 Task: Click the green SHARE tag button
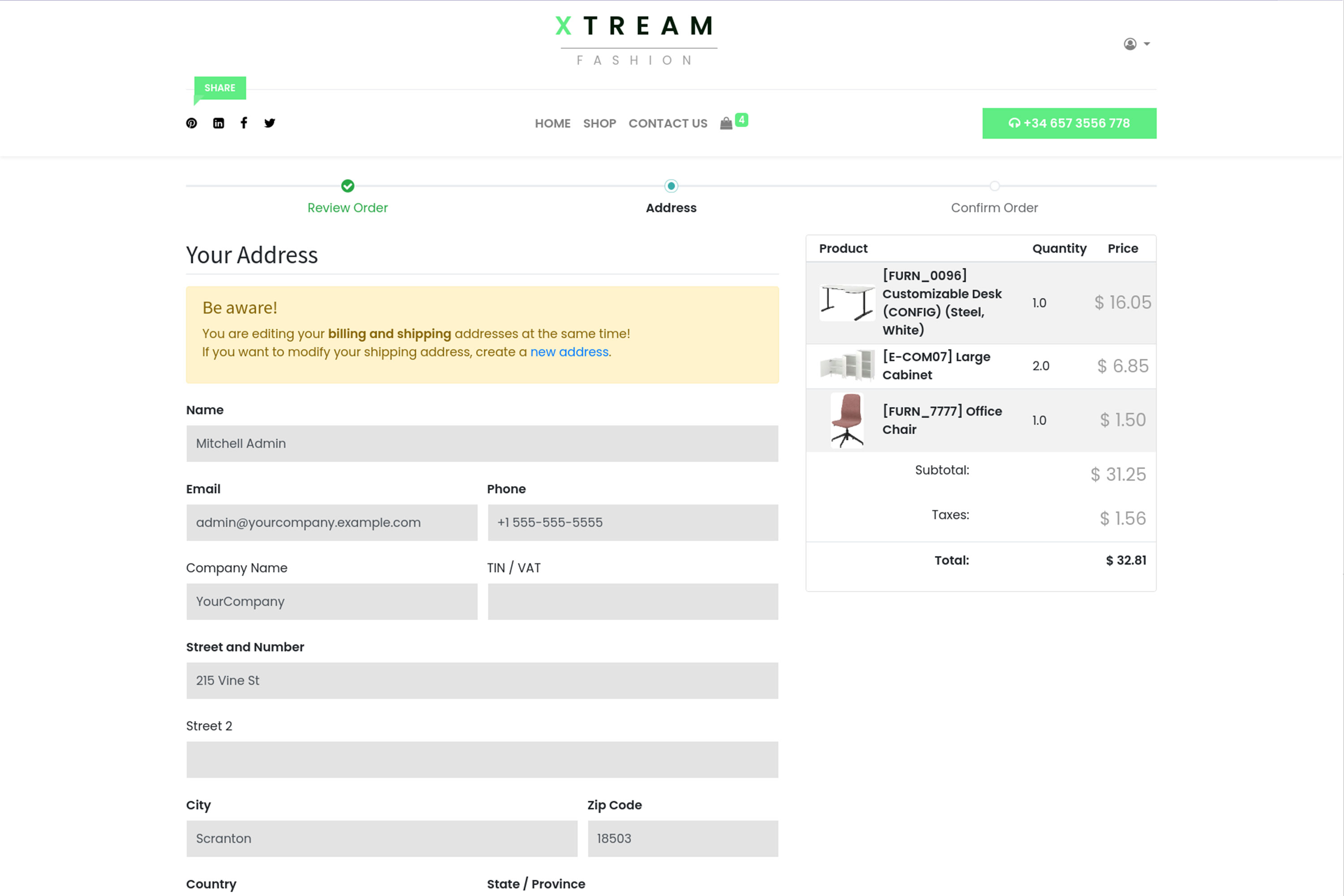(x=220, y=88)
